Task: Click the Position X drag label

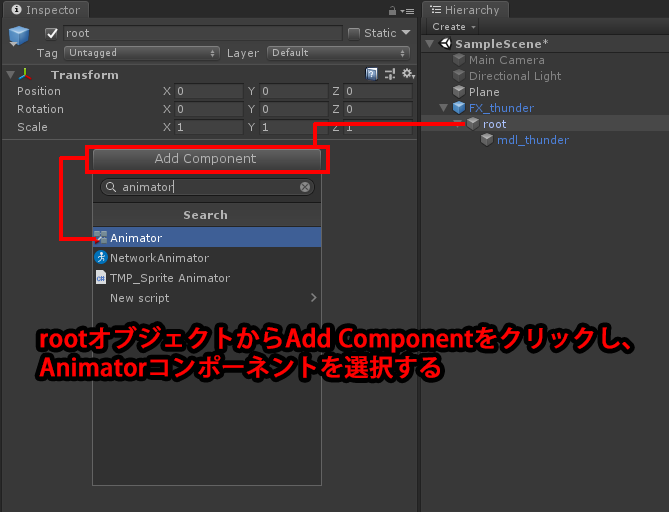Action: click(x=167, y=91)
